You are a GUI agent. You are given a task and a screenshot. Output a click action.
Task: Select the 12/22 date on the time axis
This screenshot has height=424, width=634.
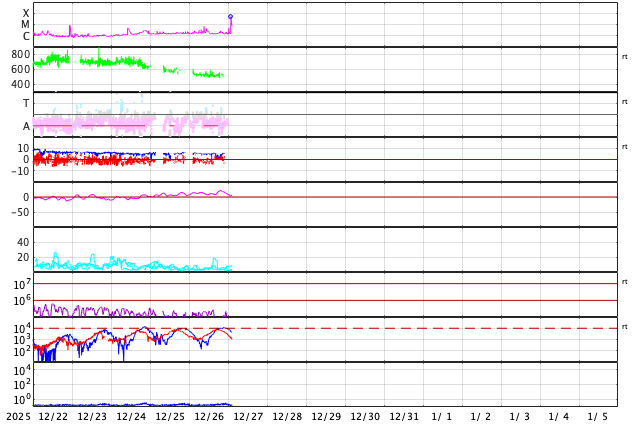pyautogui.click(x=53, y=416)
